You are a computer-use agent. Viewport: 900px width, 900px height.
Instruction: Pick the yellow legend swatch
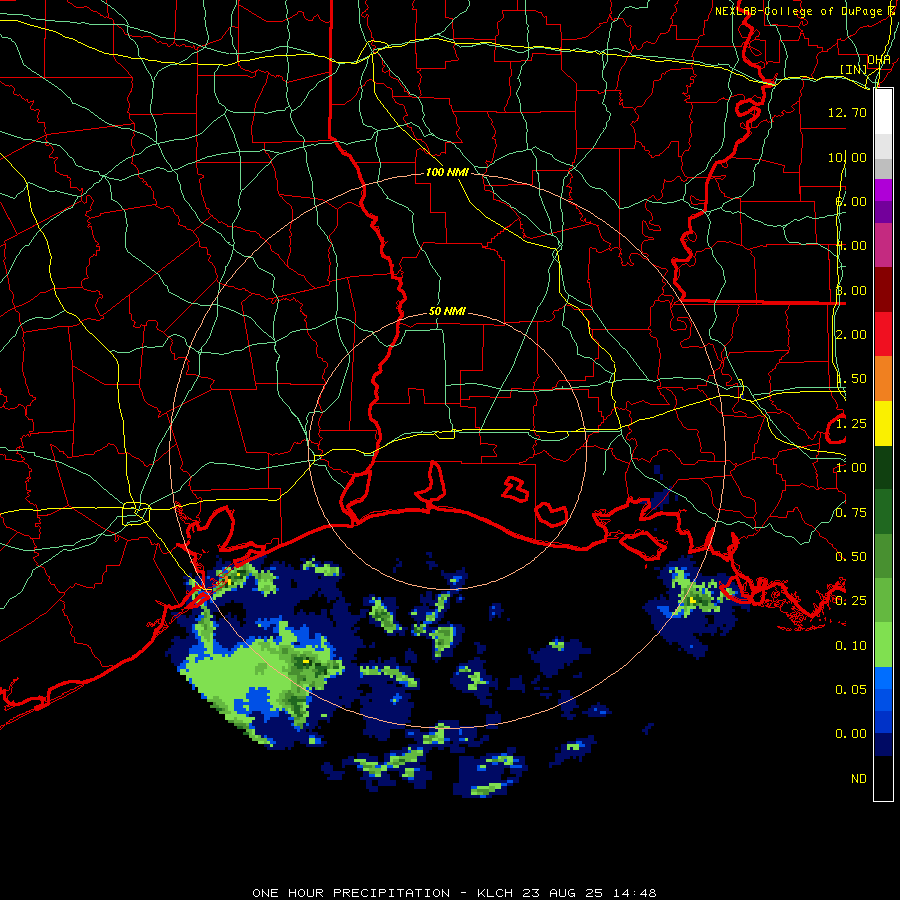click(x=883, y=423)
